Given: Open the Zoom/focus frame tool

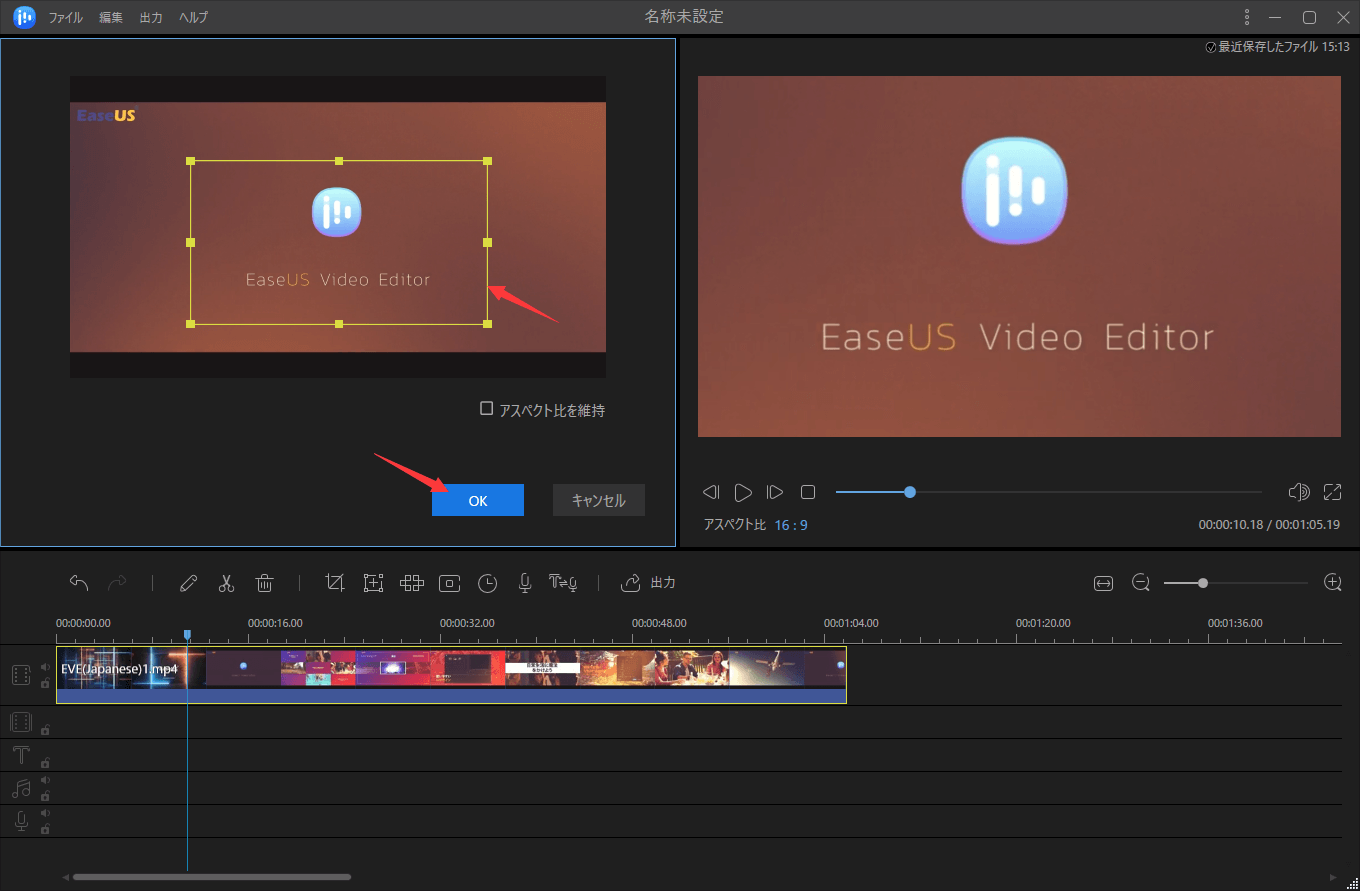Looking at the screenshot, I should 373,583.
